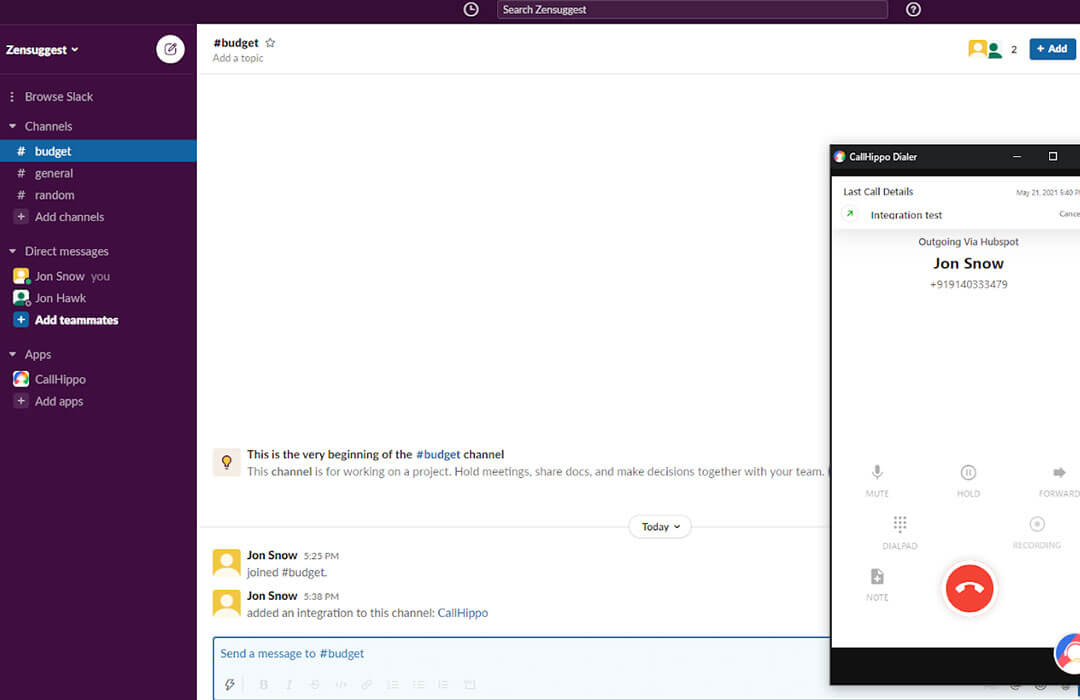Forward the current call
Image resolution: width=1080 pixels, height=700 pixels.
1059,480
